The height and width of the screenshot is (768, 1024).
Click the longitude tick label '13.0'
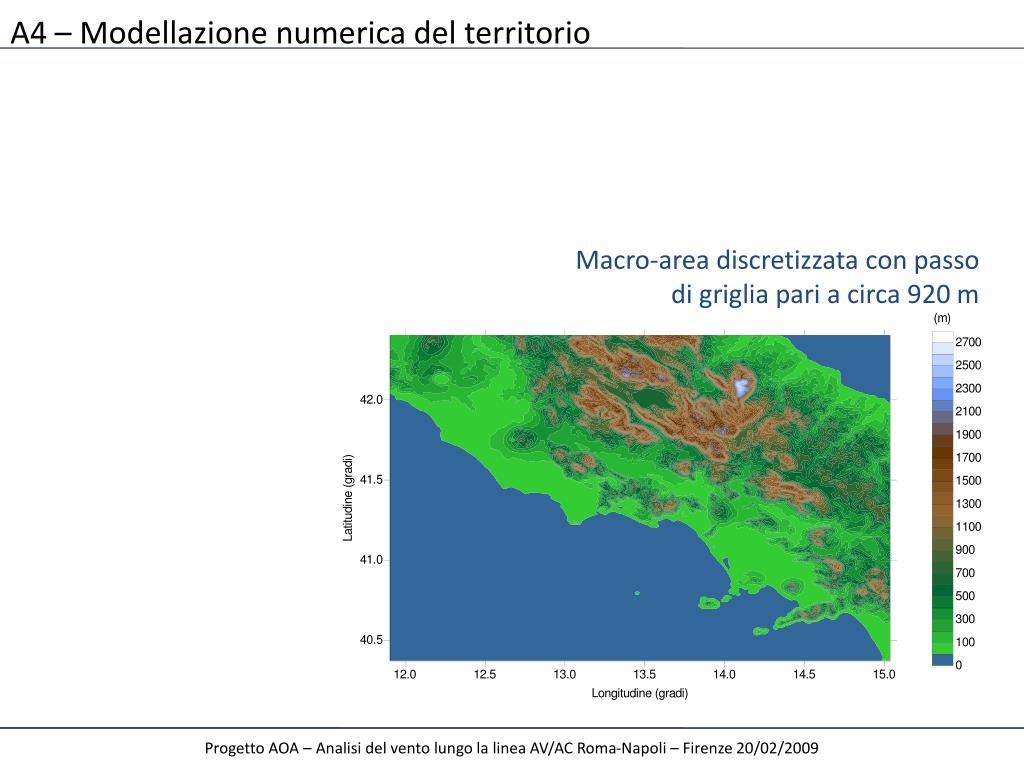pyautogui.click(x=564, y=675)
